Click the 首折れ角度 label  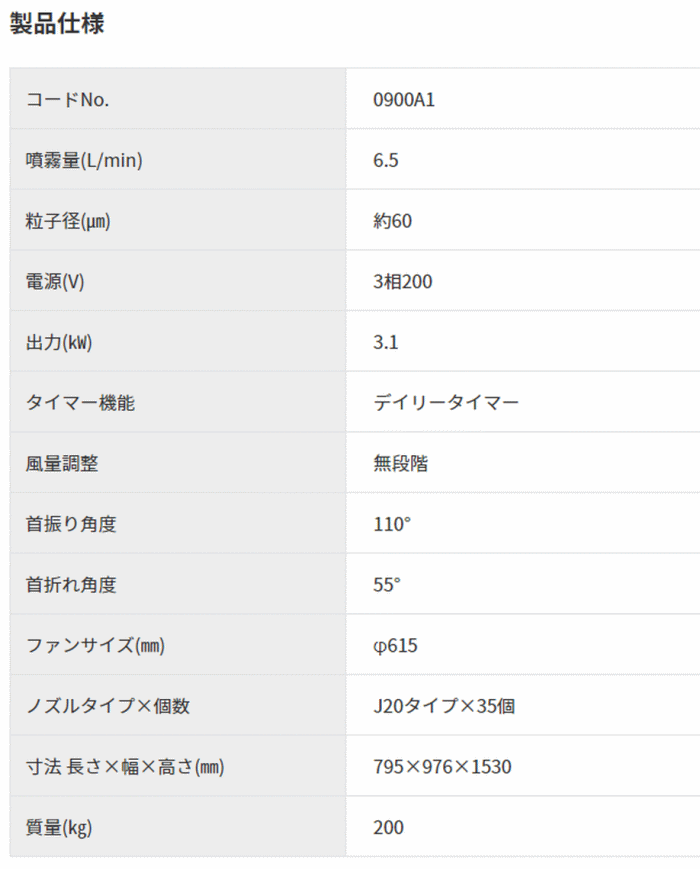[x=71, y=585]
